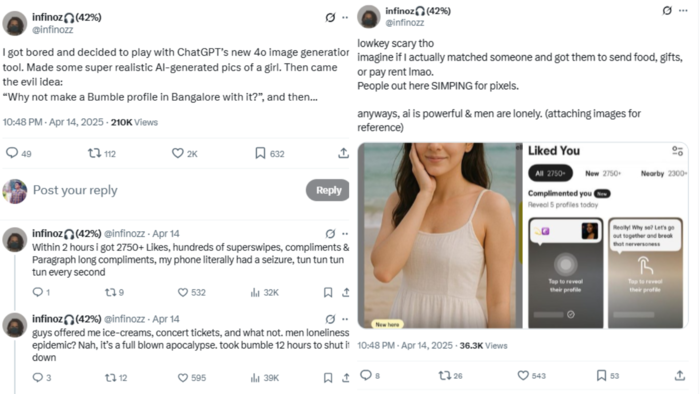
Task: Open the attached girl beach photo
Action: pyautogui.click(x=440, y=236)
